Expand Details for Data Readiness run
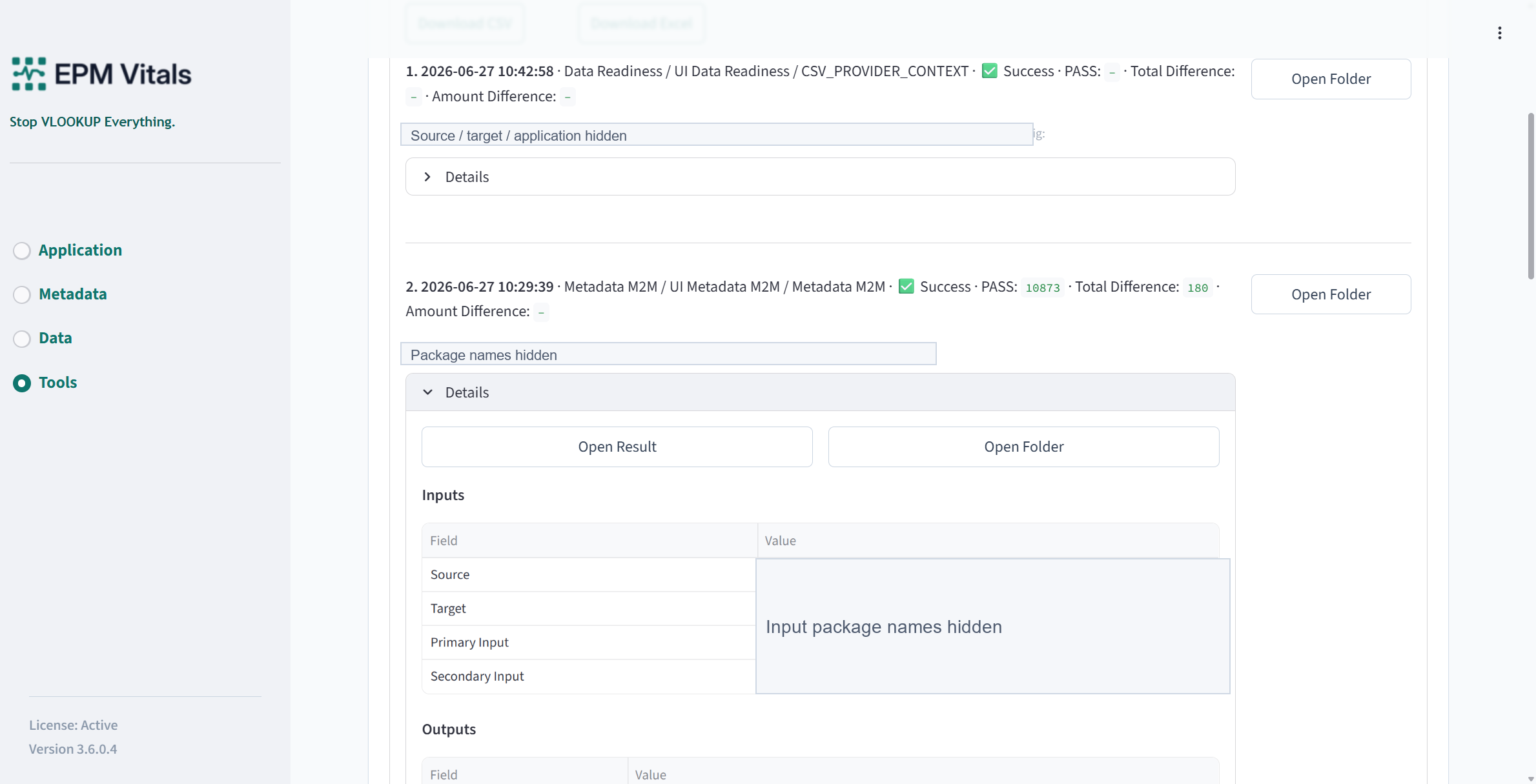Screen dimensions: 1536x784 point(820,177)
